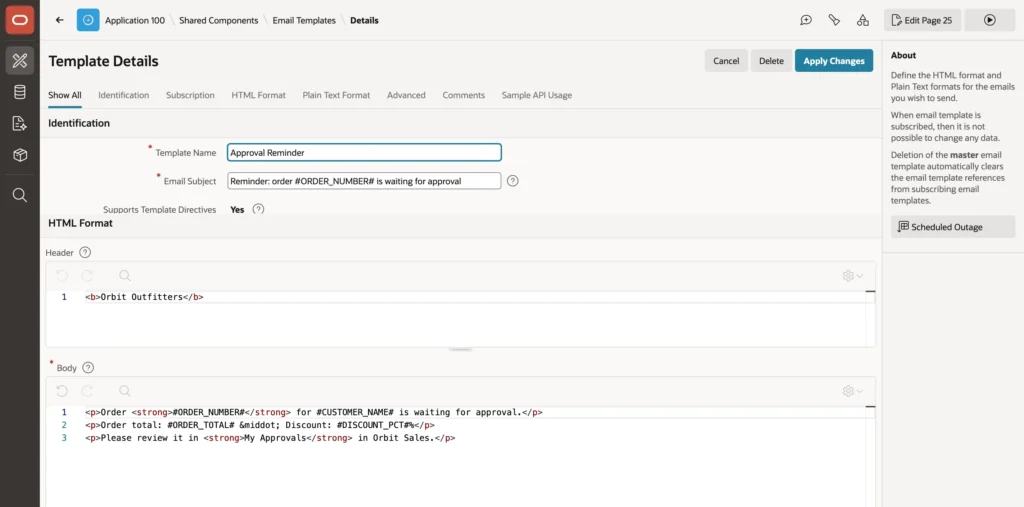Click the wrench utilities icon in header
1024x507 pixels.
tap(834, 20)
